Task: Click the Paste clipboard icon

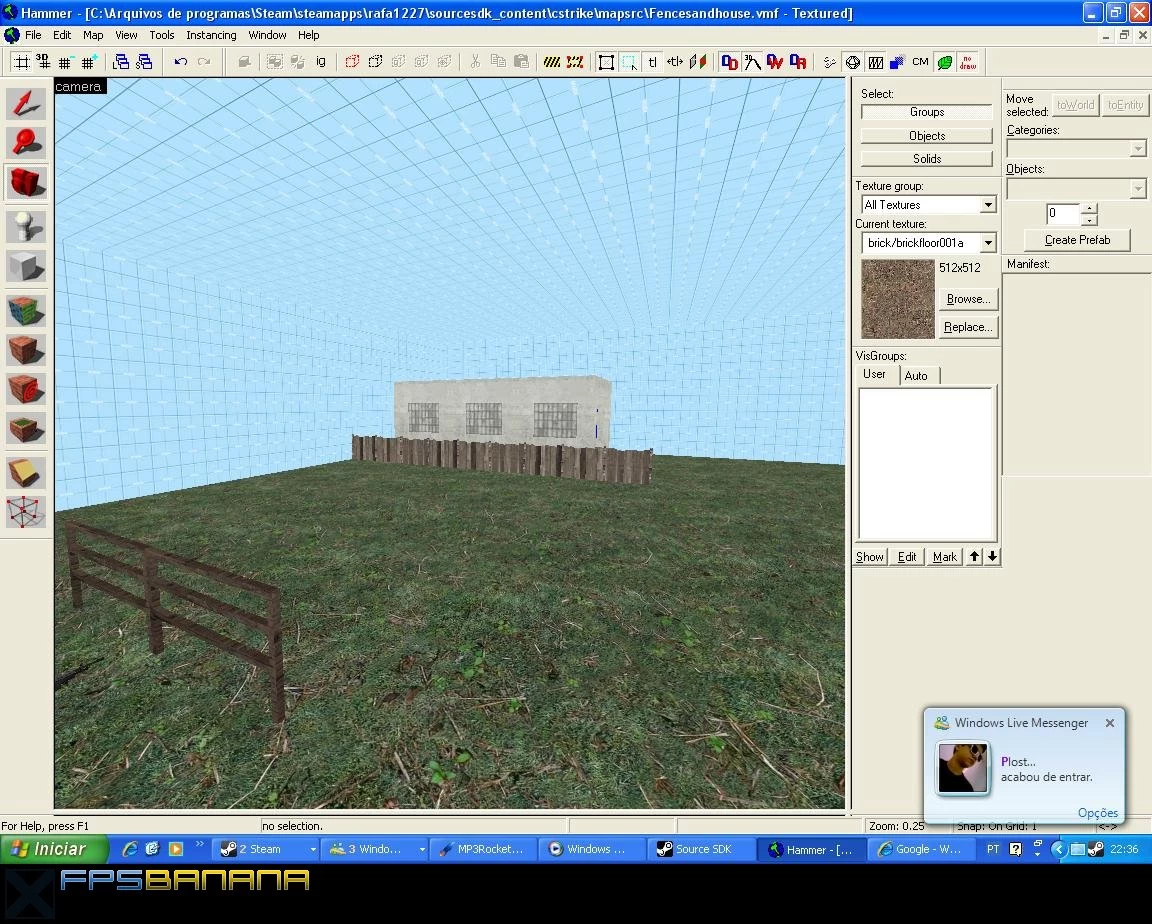Action: coord(521,62)
